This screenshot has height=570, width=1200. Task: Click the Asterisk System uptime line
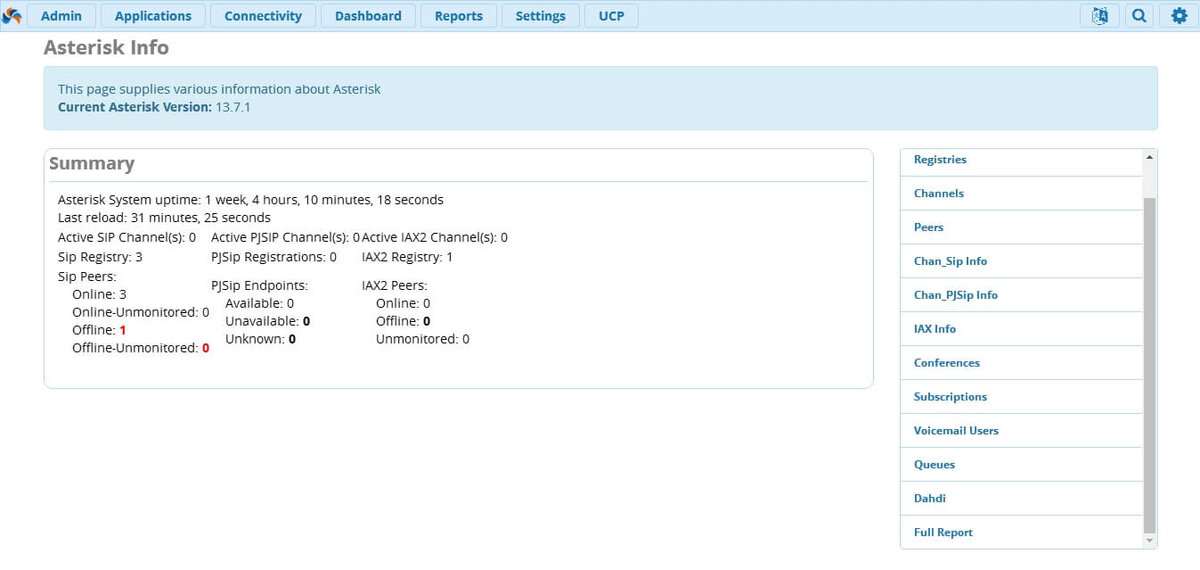point(251,200)
